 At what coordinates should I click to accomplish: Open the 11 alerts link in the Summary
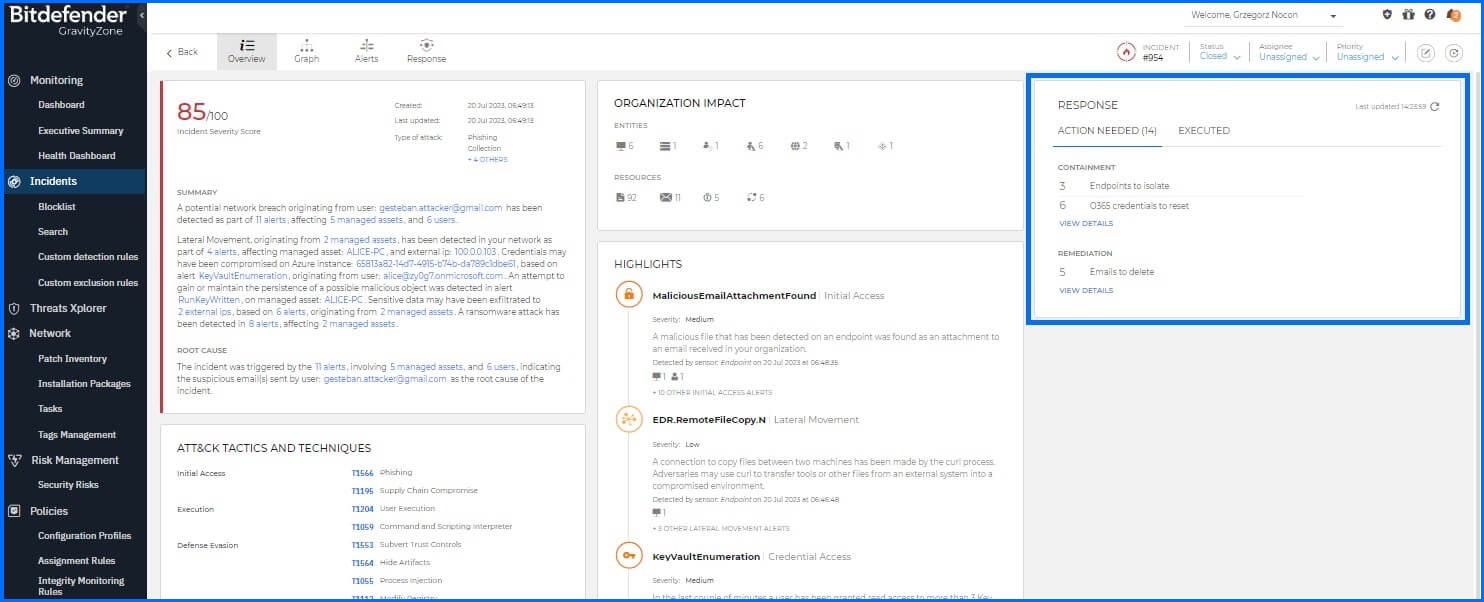pos(272,220)
